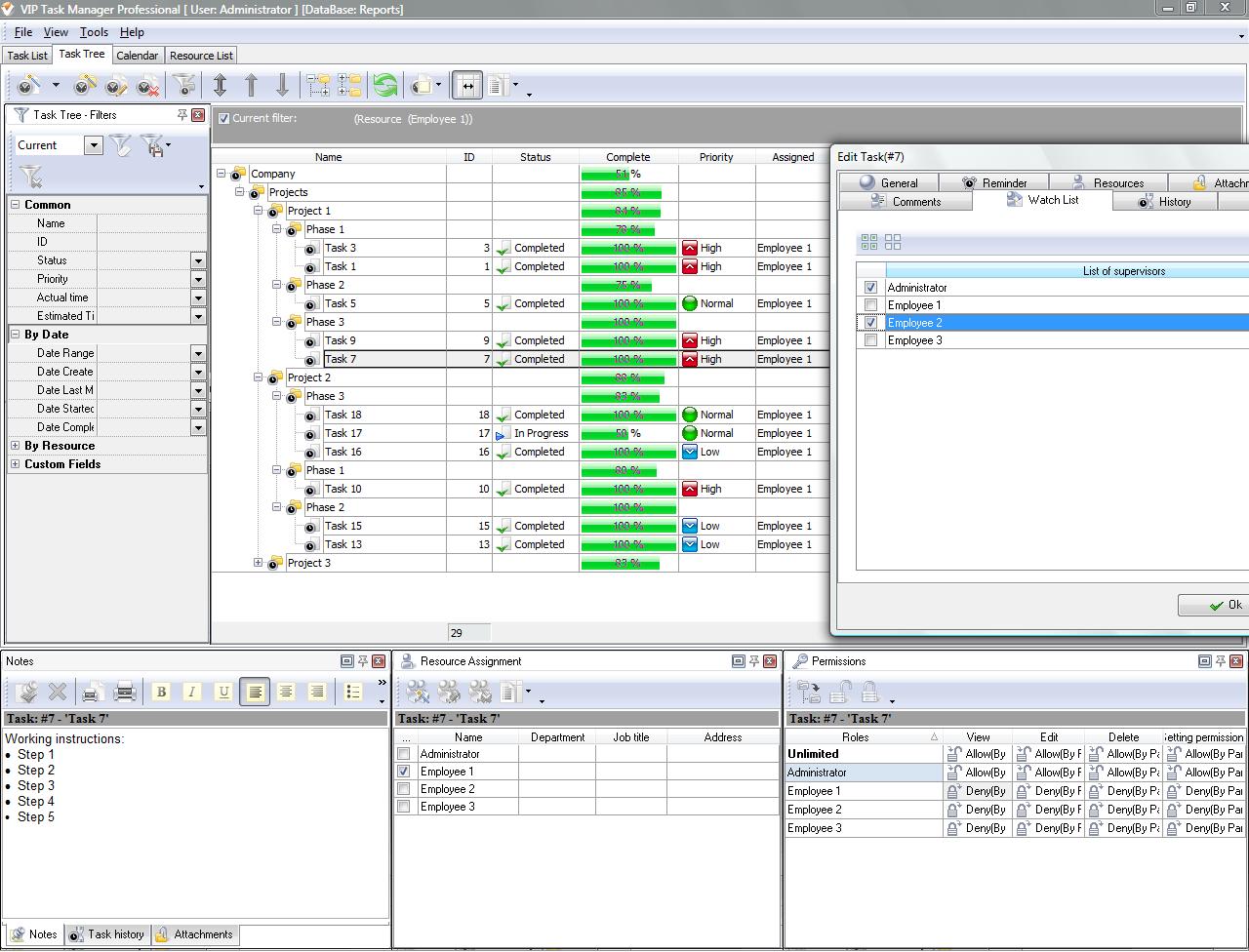Open the Task history tab at bottom
Viewport: 1249px width, 952px height.
coord(107,934)
